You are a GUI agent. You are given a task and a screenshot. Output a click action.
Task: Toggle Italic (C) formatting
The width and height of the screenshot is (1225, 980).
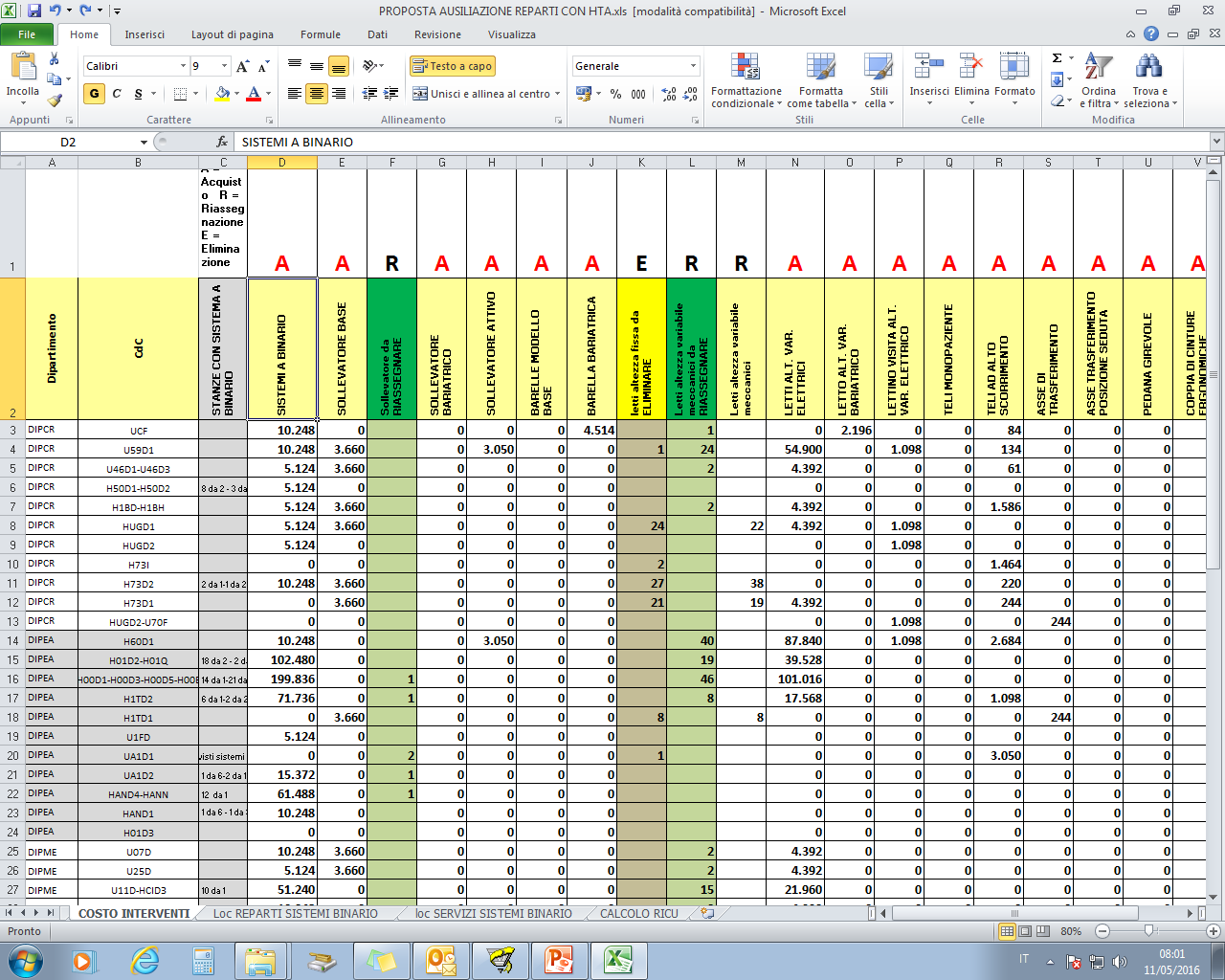[117, 94]
